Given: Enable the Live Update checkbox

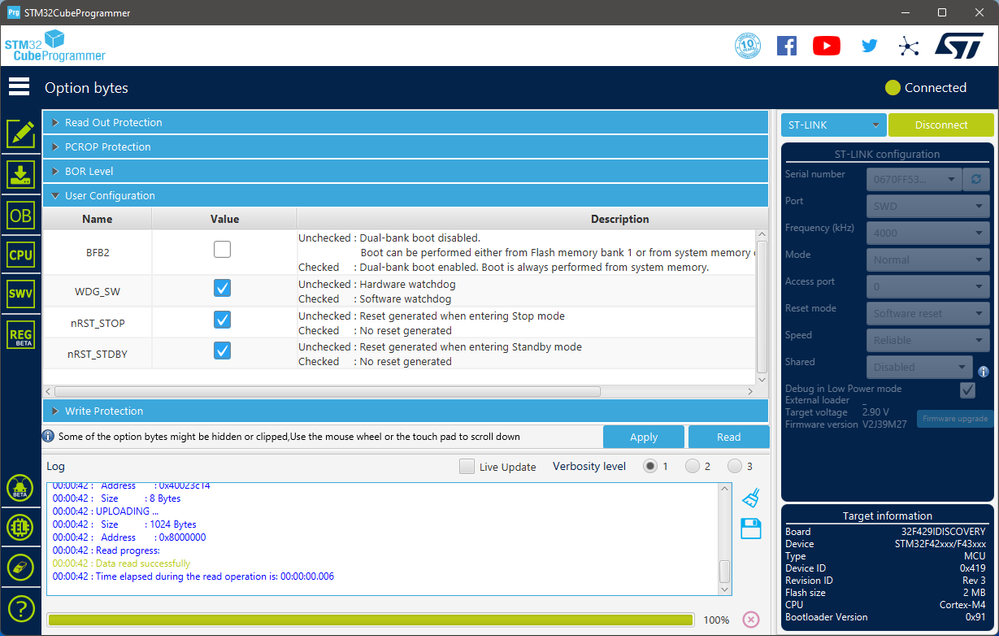Looking at the screenshot, I should [467, 466].
